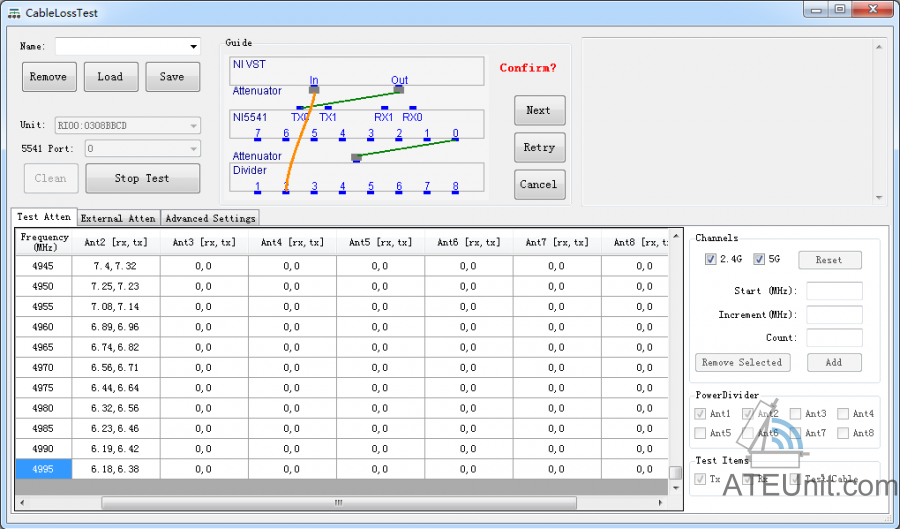The image size is (900, 529).
Task: Open the Name dropdown list
Action: [193, 47]
